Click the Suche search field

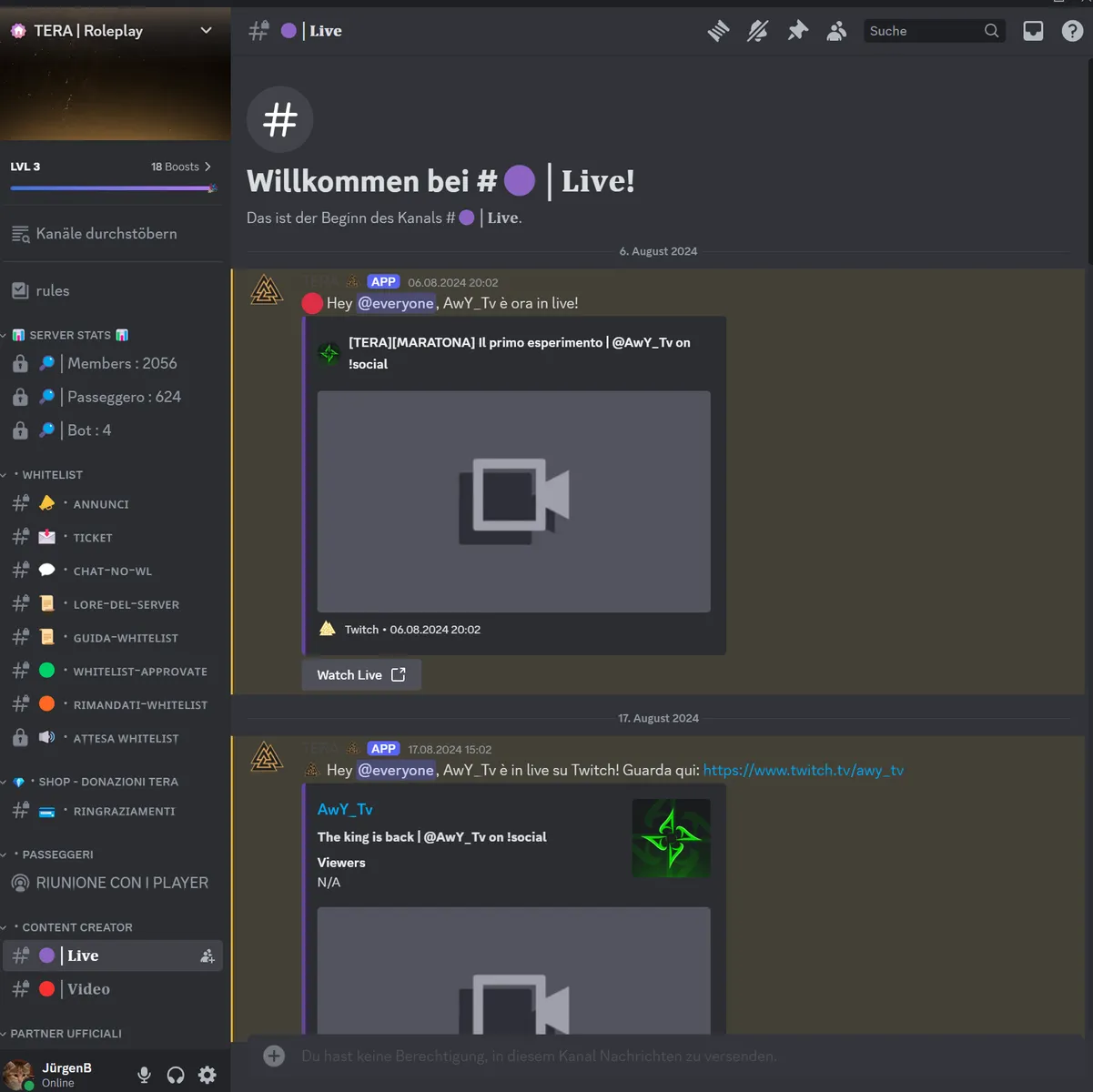coord(923,31)
